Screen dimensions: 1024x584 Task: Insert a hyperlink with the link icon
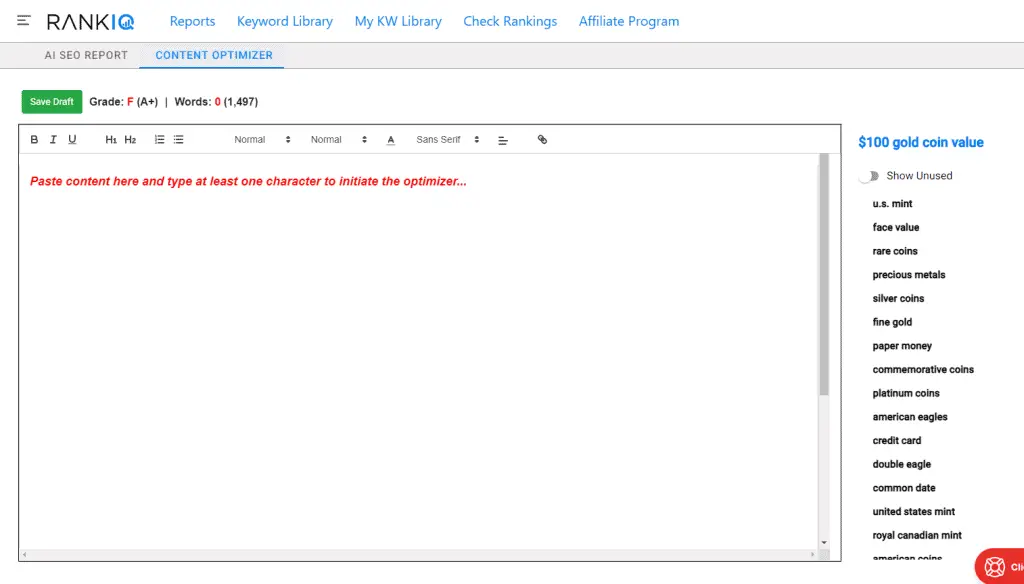(x=542, y=140)
